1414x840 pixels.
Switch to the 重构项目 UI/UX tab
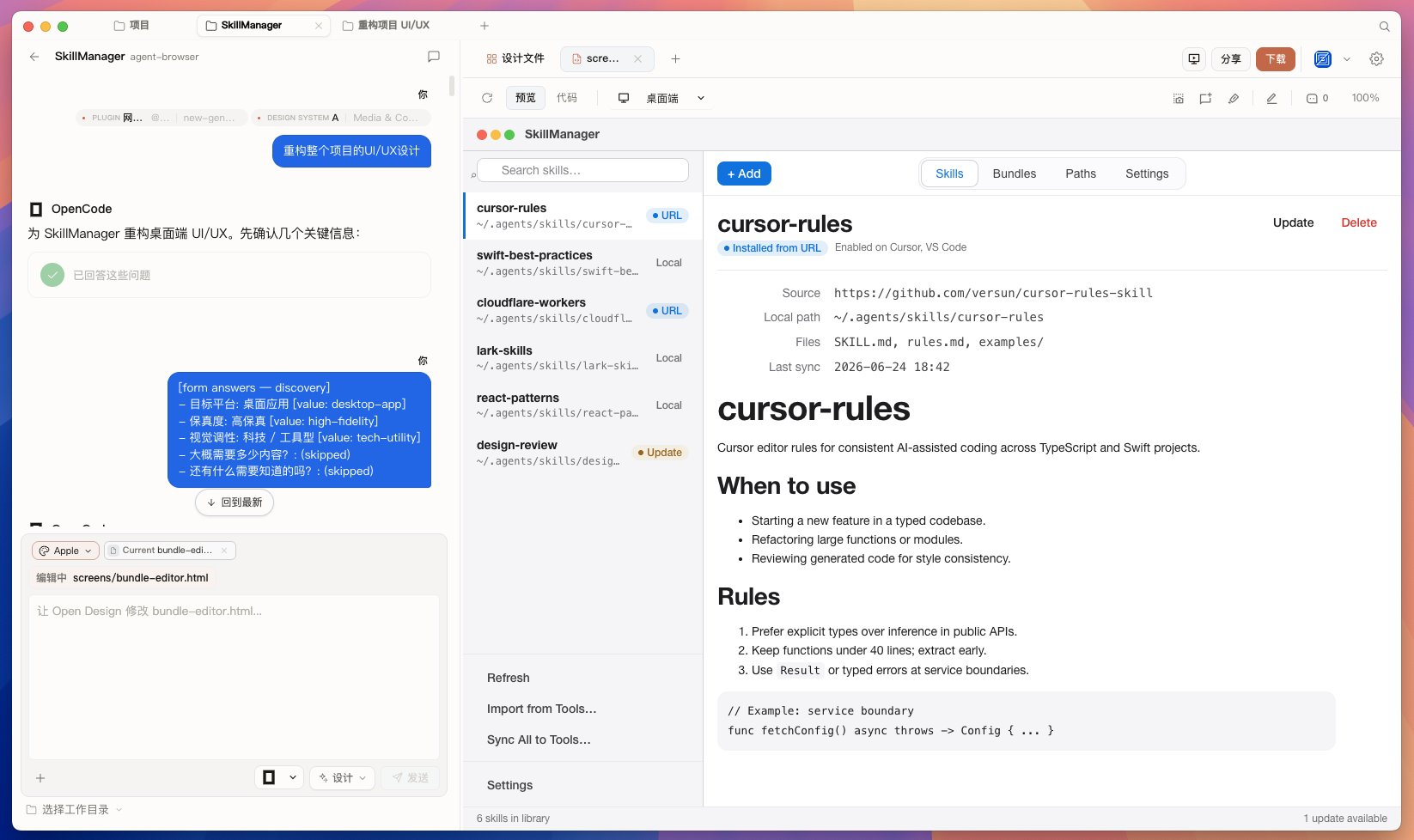click(387, 26)
